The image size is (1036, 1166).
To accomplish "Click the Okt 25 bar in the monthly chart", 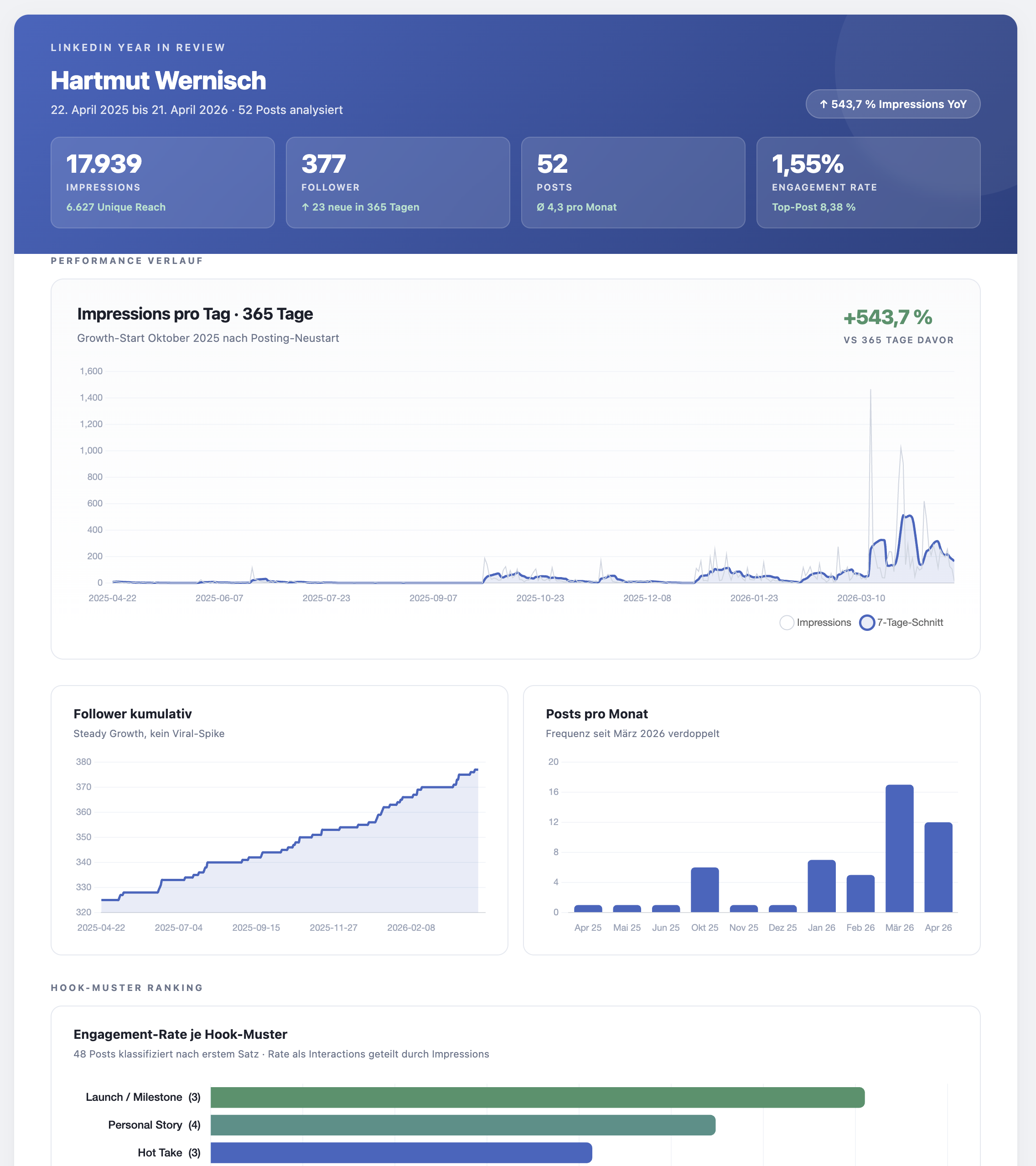I will (704, 889).
